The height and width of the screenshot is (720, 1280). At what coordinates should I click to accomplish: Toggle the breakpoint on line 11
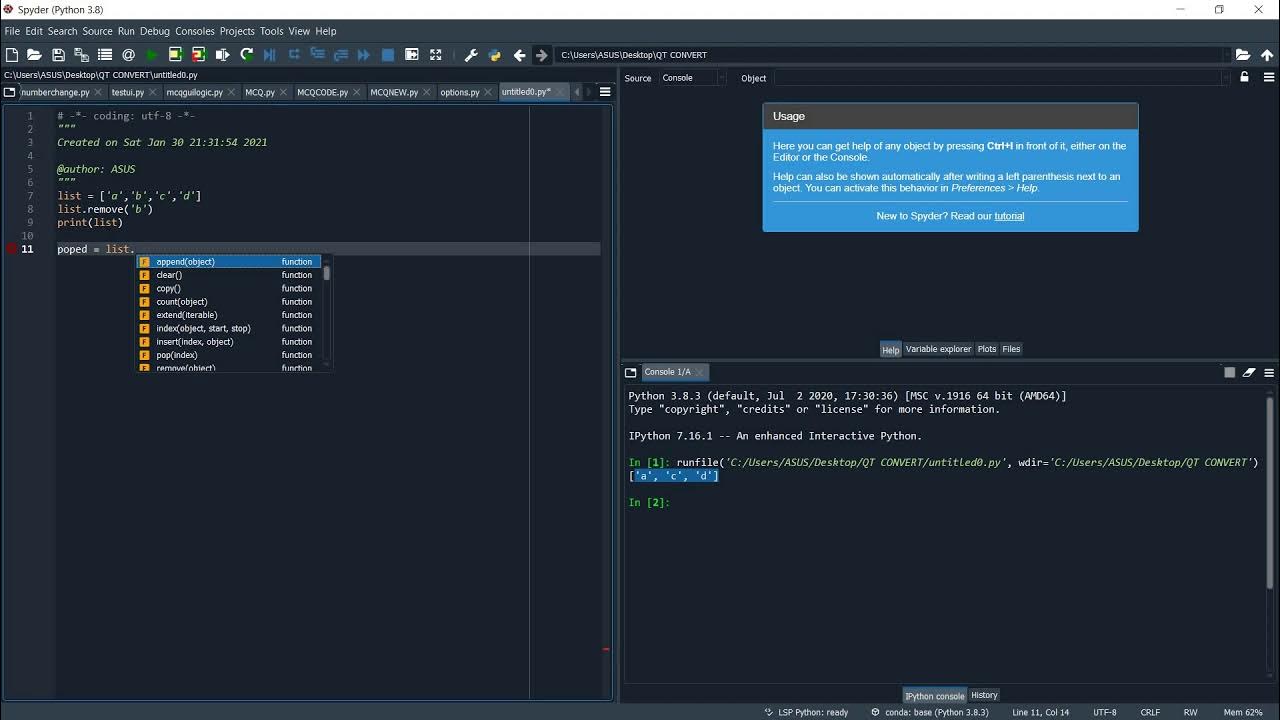pyautogui.click(x=11, y=249)
